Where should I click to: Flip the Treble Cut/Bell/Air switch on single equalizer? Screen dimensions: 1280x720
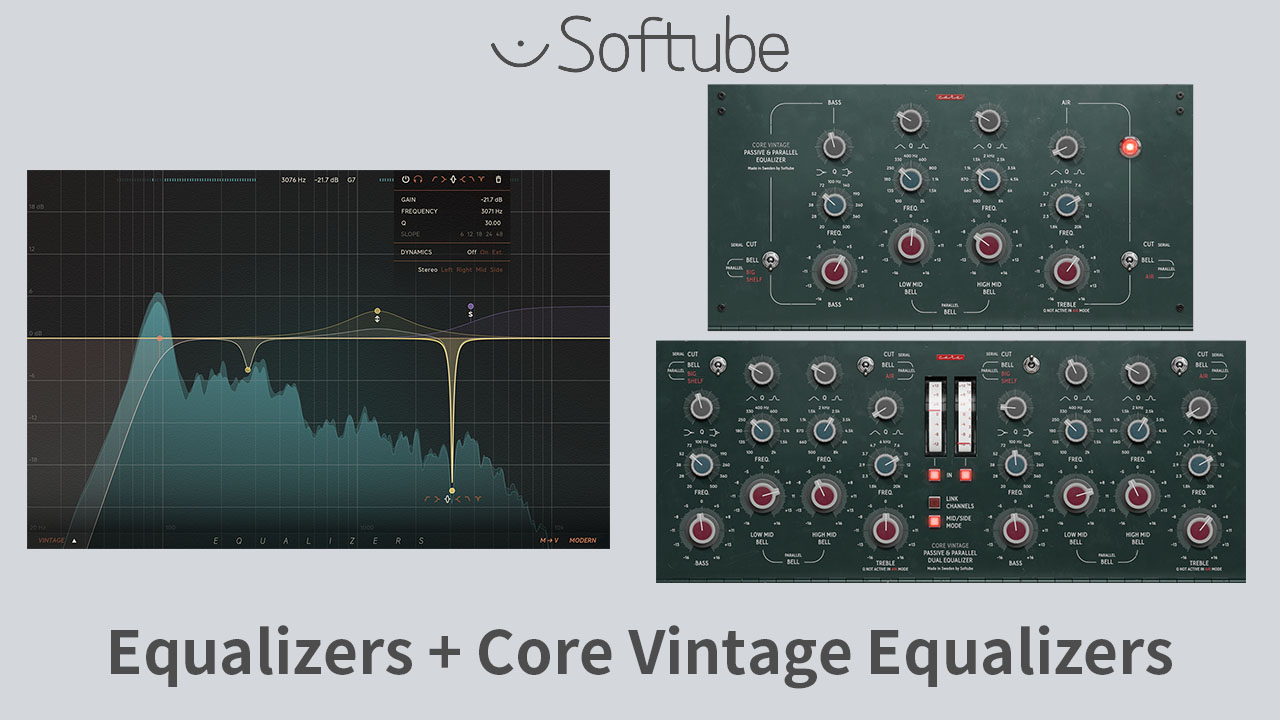click(1129, 260)
